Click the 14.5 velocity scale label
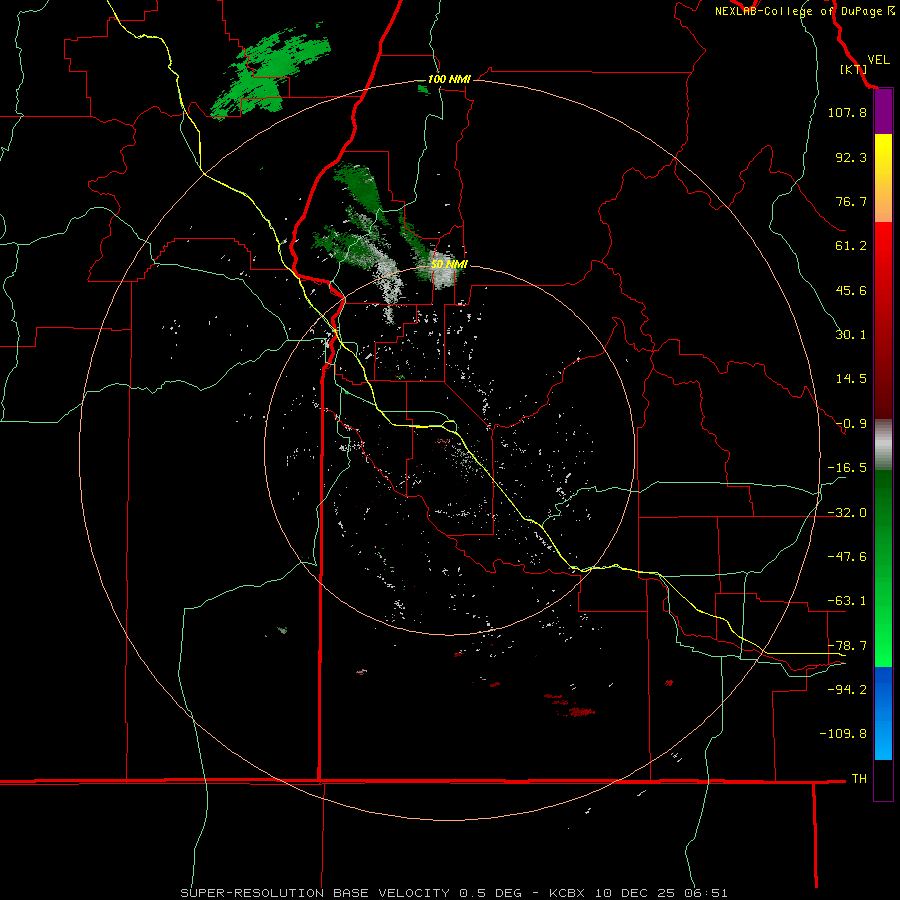 coord(851,379)
